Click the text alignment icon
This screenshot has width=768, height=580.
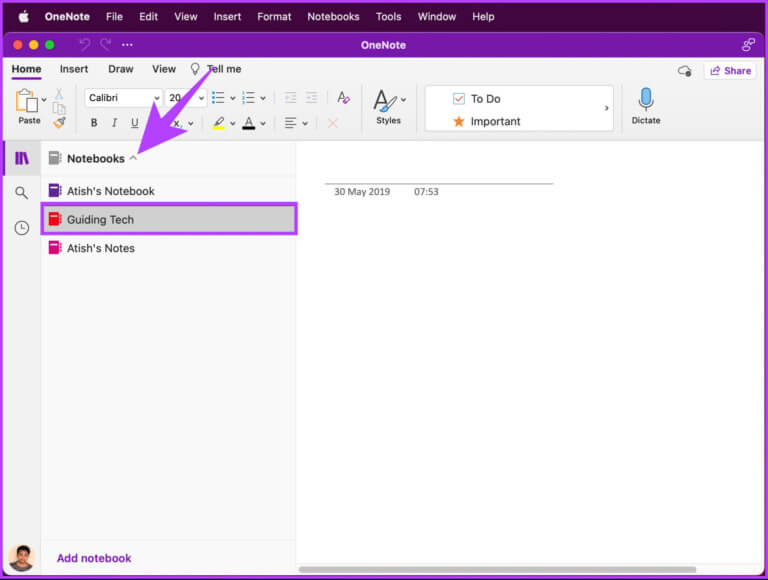(x=290, y=123)
